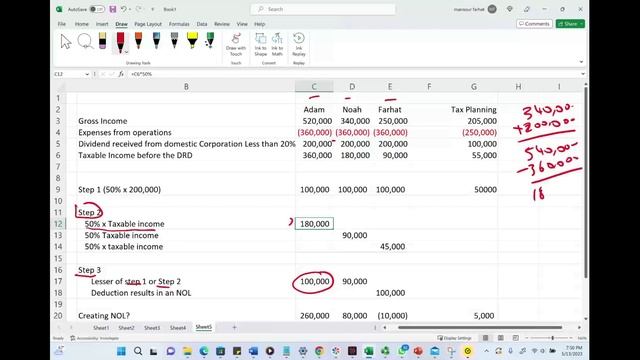This screenshot has height=360, width=640.
Task: Pick the Eraser tool
Action: pos(102,41)
